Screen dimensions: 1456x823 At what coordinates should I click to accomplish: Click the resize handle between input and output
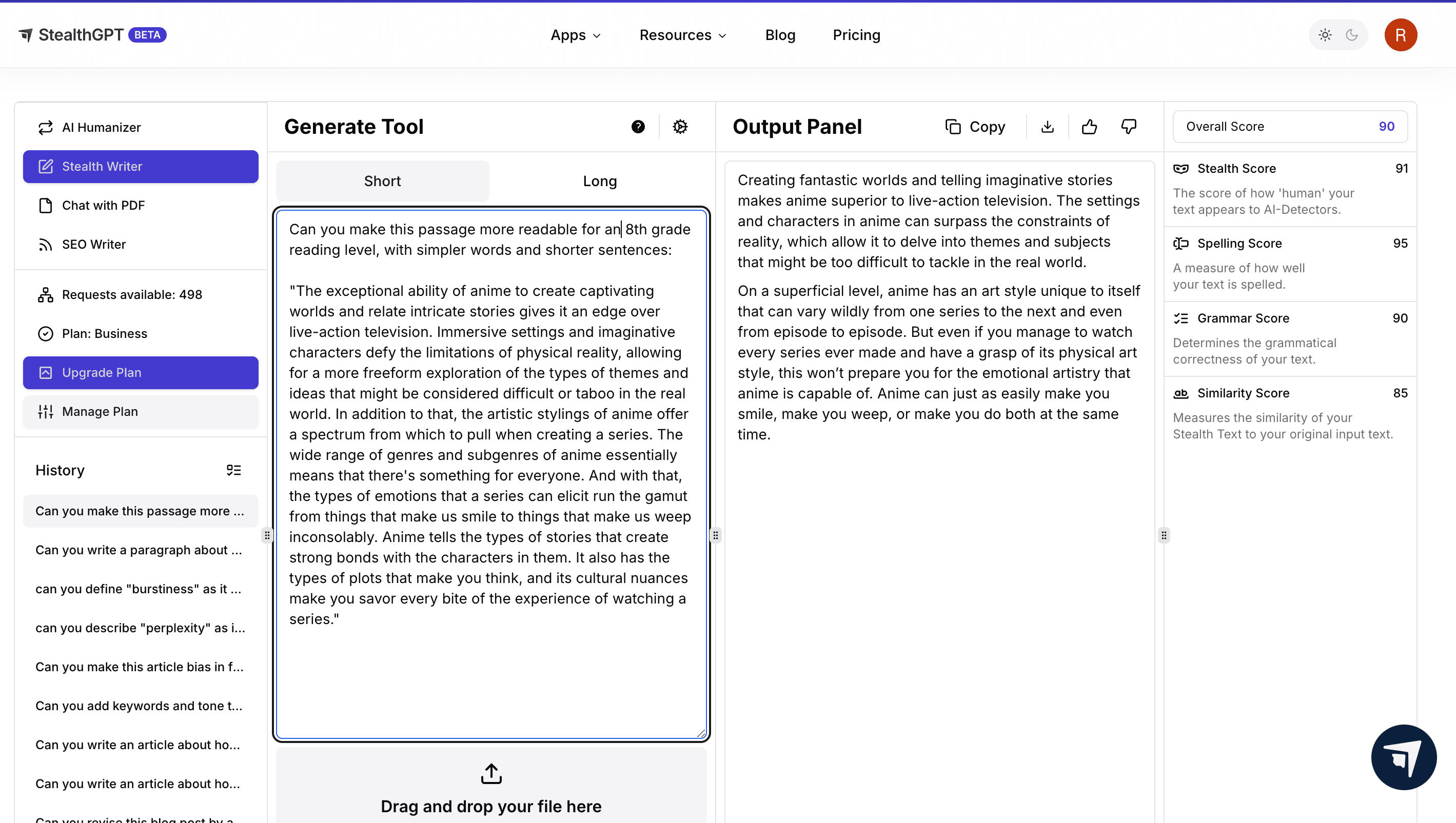pos(715,535)
